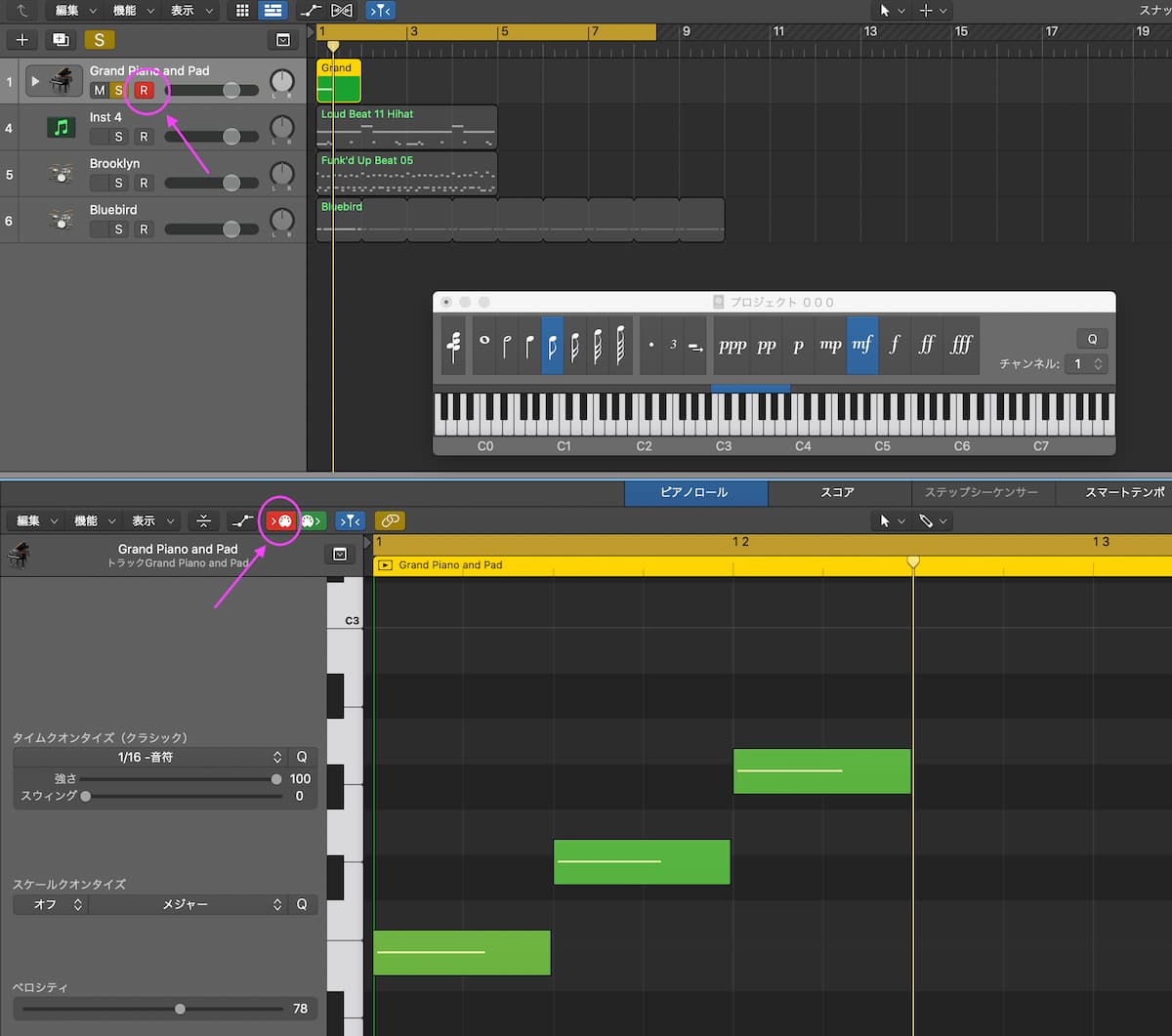Solo the Inst 4 track
Viewport: 1172px width, 1036px height.
click(x=118, y=137)
